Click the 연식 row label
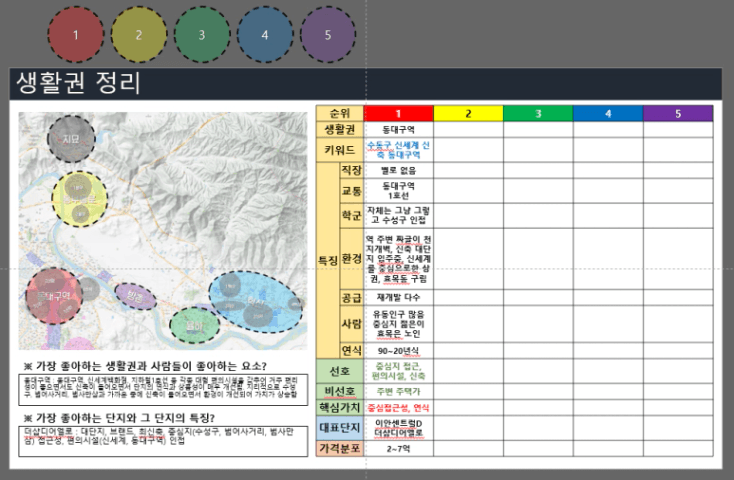 pos(352,351)
